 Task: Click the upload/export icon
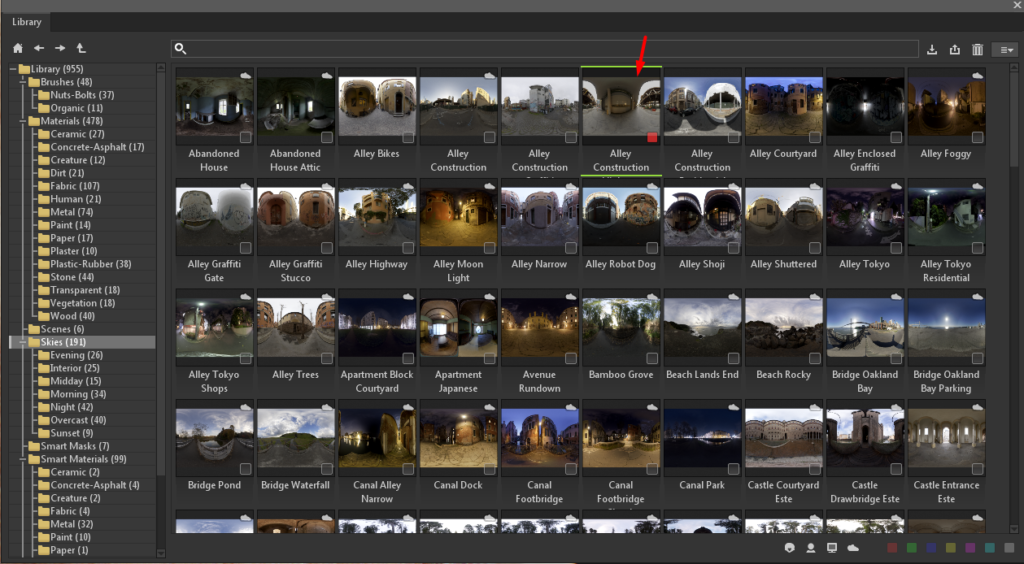[955, 50]
